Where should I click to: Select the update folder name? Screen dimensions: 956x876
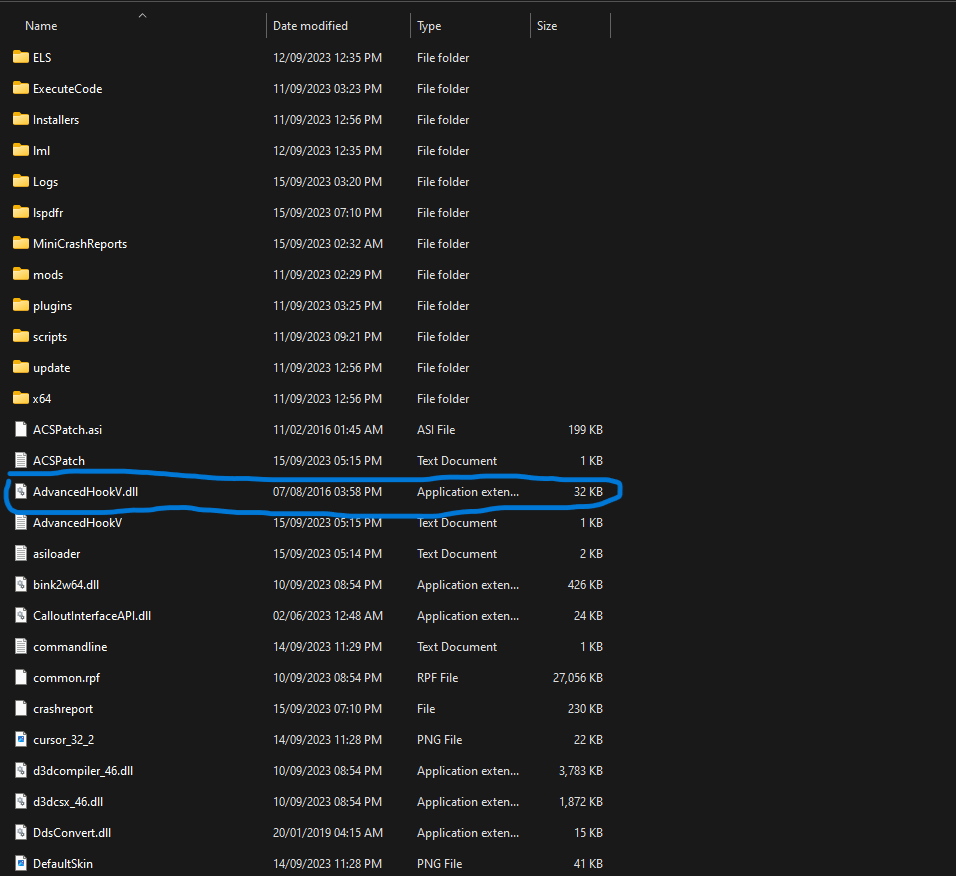point(52,368)
